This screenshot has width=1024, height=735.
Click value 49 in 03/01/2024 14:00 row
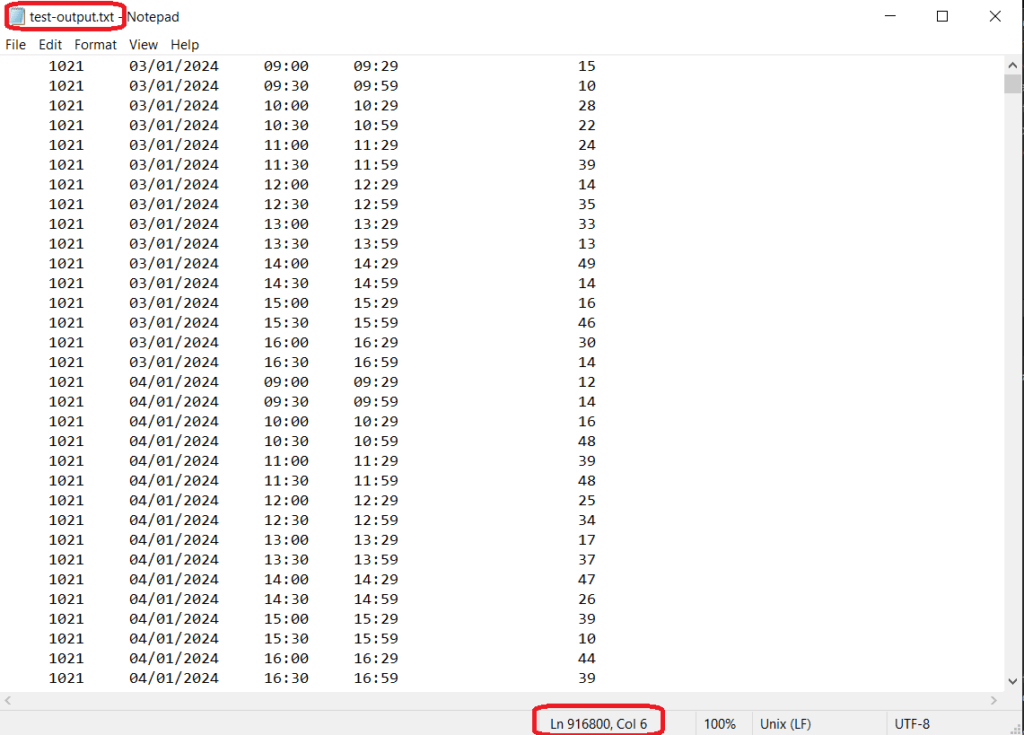pos(586,263)
